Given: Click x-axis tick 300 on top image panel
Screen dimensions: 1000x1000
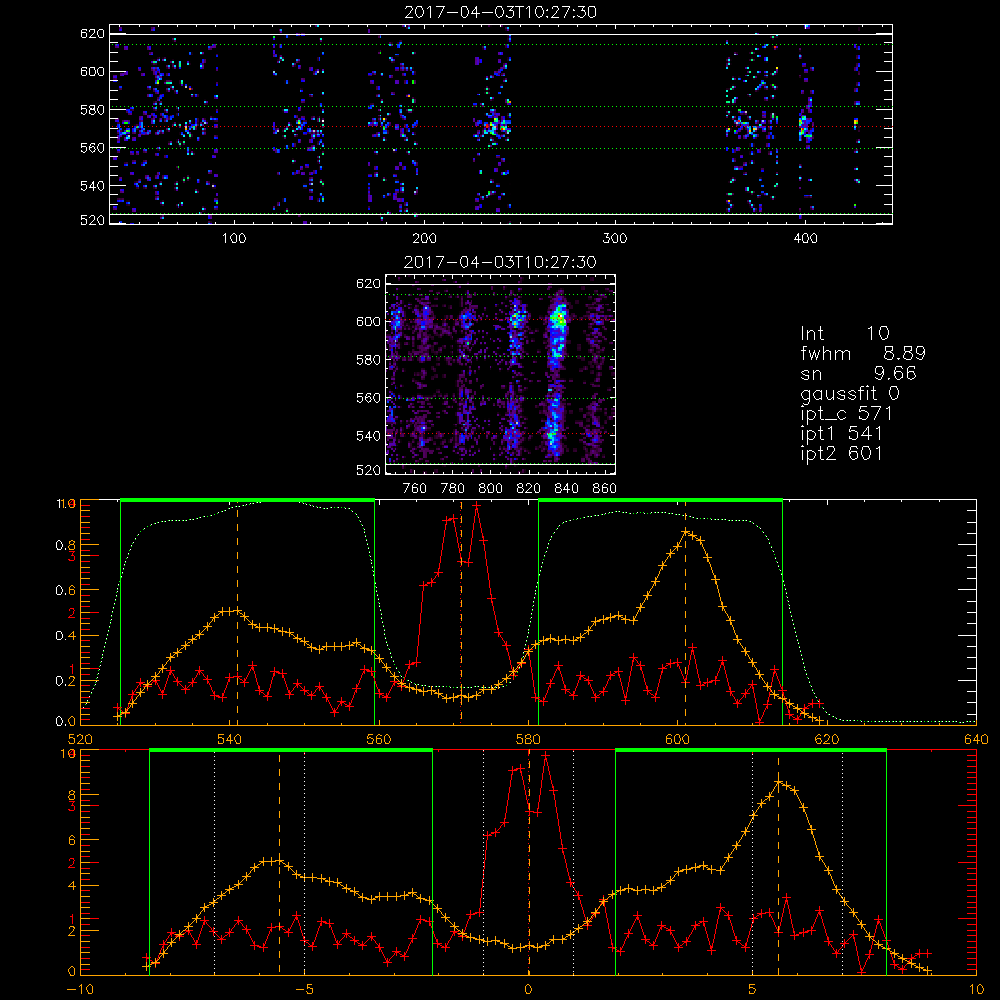Looking at the screenshot, I should pos(615,239).
